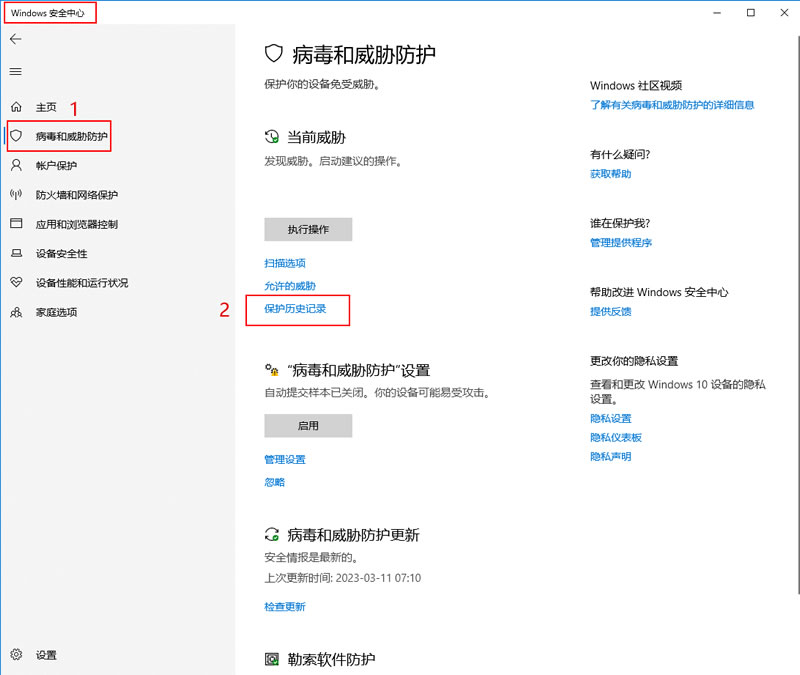Click 获取帮助 link
The image size is (800, 675).
click(x=611, y=174)
